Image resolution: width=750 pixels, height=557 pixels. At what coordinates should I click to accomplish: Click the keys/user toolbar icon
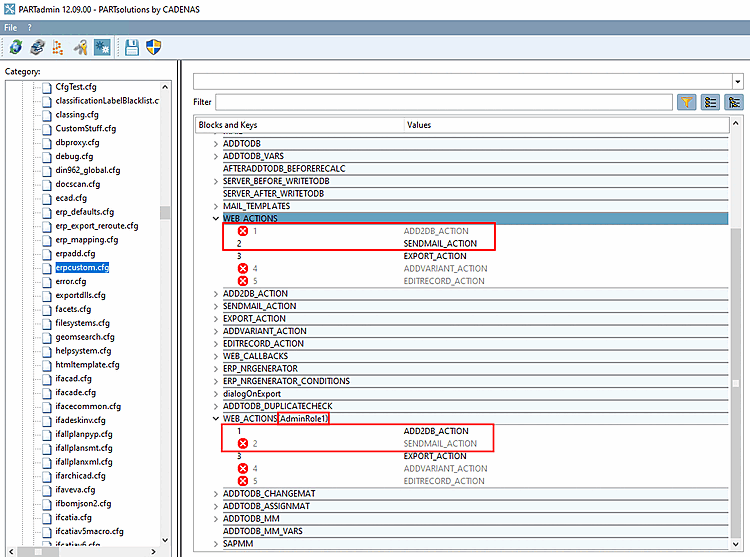click(80, 47)
